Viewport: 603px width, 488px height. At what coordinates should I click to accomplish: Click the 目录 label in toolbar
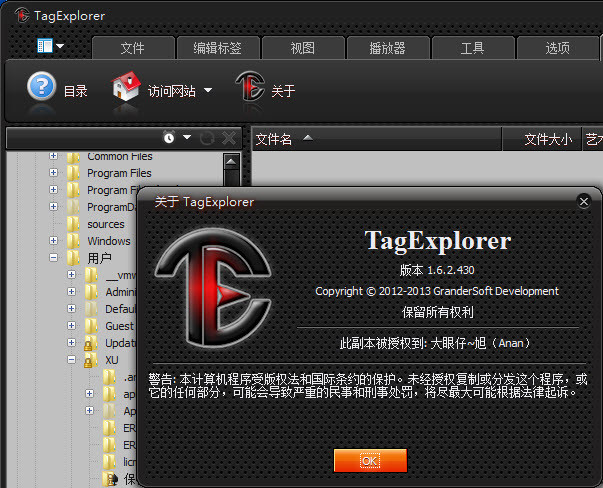pos(76,92)
